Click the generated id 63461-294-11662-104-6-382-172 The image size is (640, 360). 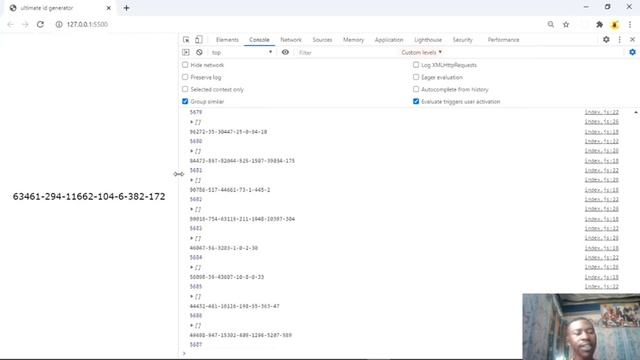(x=89, y=197)
